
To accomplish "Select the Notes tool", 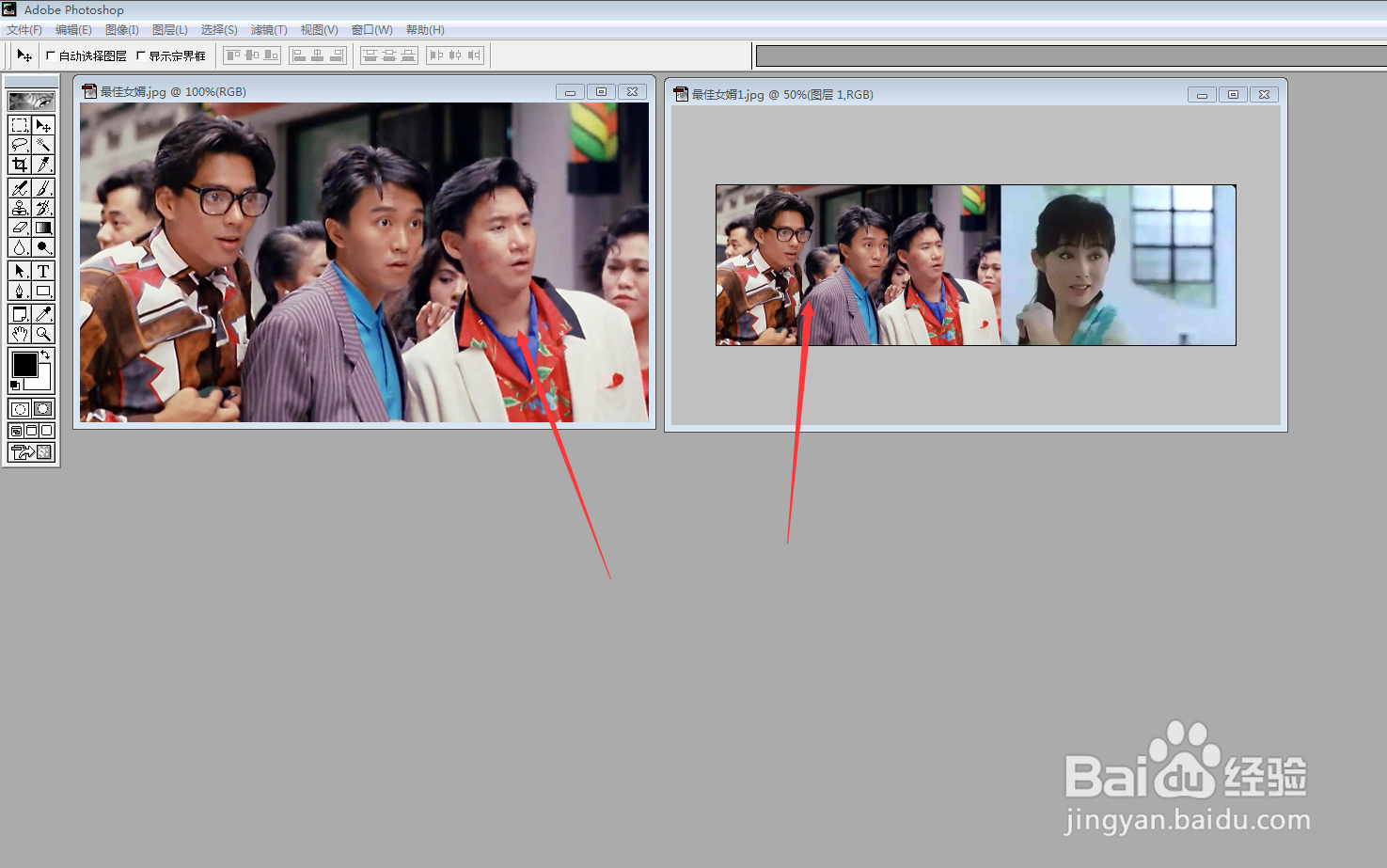I will tap(20, 314).
